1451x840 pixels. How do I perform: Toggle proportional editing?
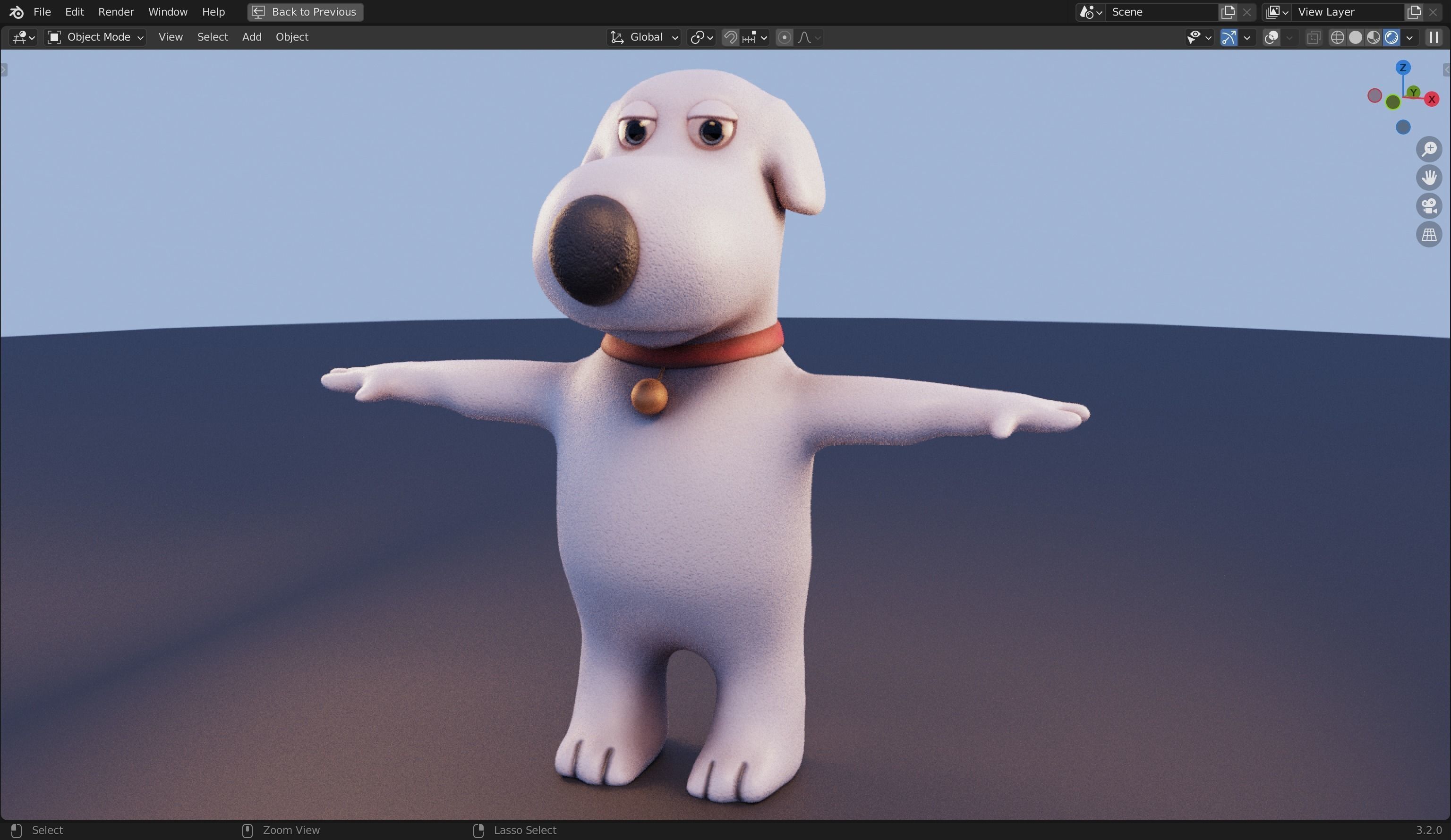[x=784, y=37]
